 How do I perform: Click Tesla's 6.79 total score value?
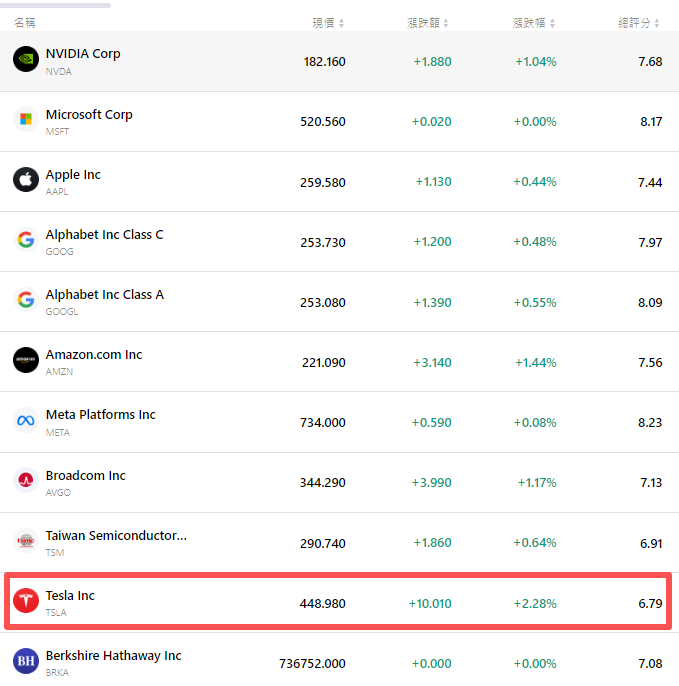coord(649,603)
